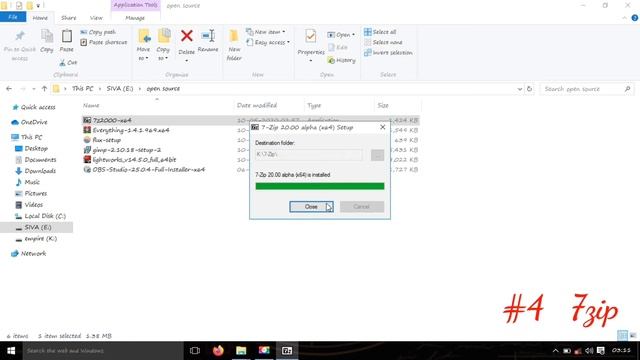Select Desktop in navigation pane
This screenshot has height=360, width=640.
click(36, 149)
